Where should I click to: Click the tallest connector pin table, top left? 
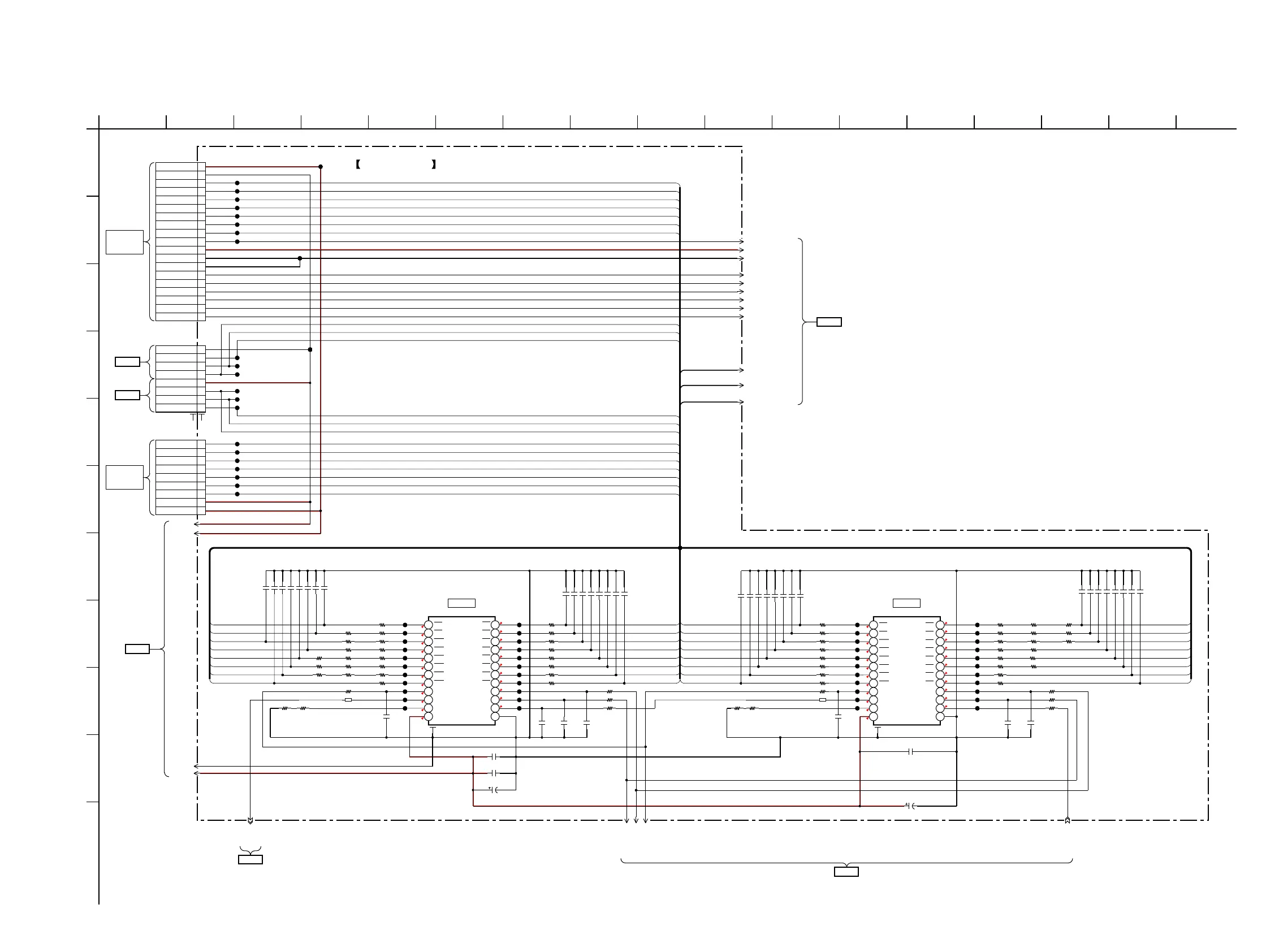coord(180,241)
